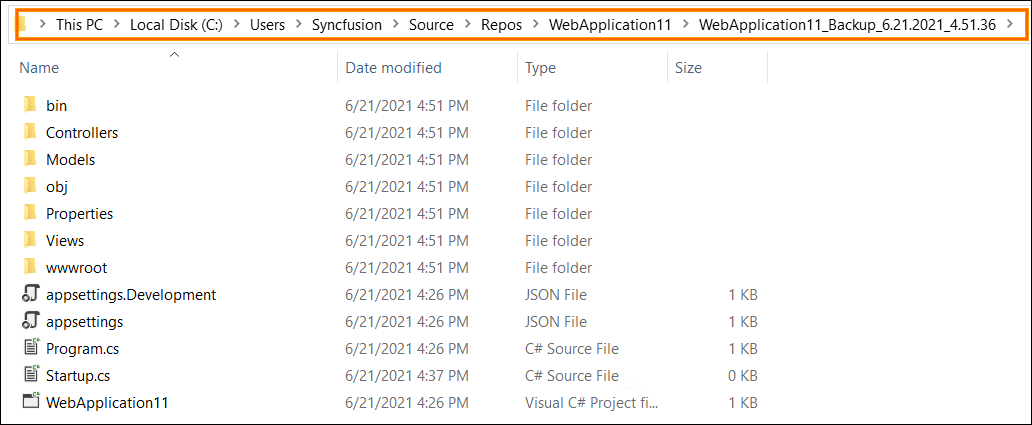Click the WebApplication11 project file icon
The image size is (1032, 425).
(31, 401)
